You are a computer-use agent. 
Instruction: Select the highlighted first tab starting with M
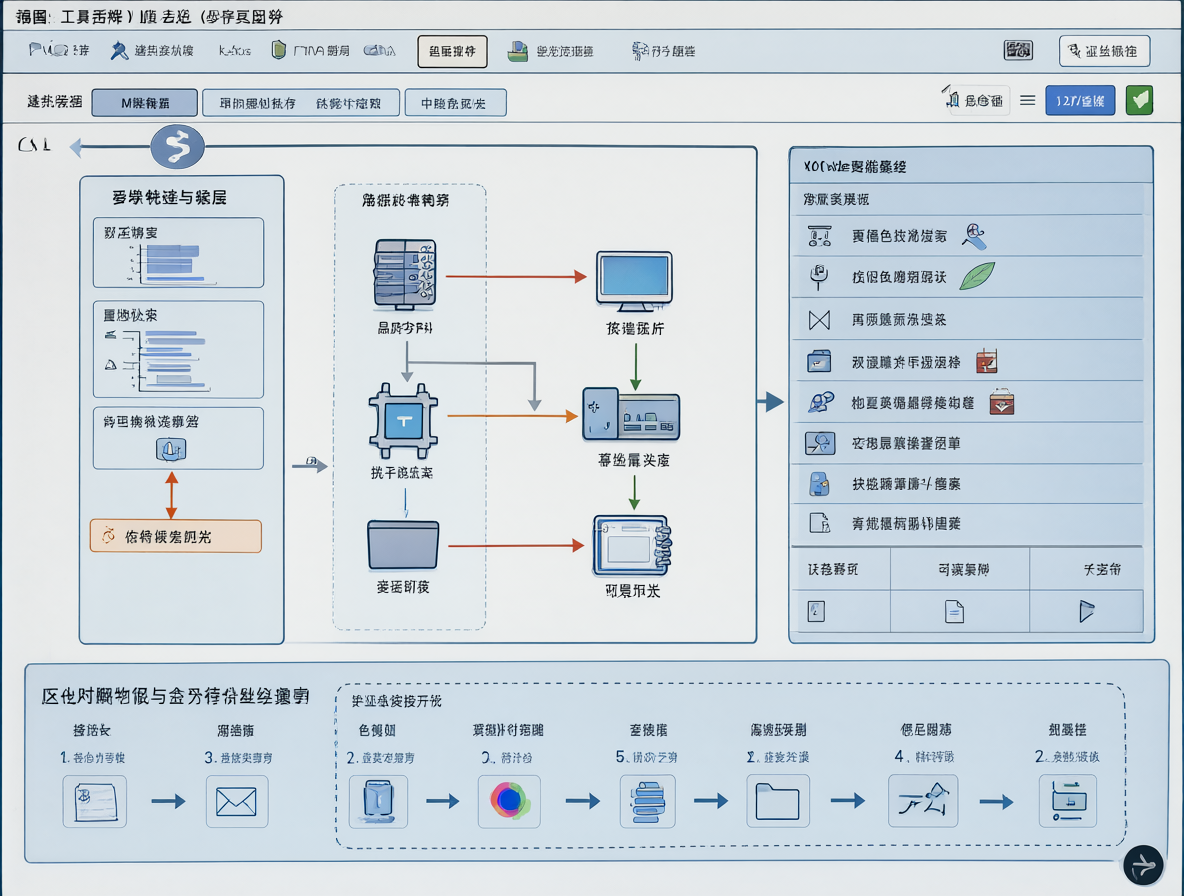point(145,103)
